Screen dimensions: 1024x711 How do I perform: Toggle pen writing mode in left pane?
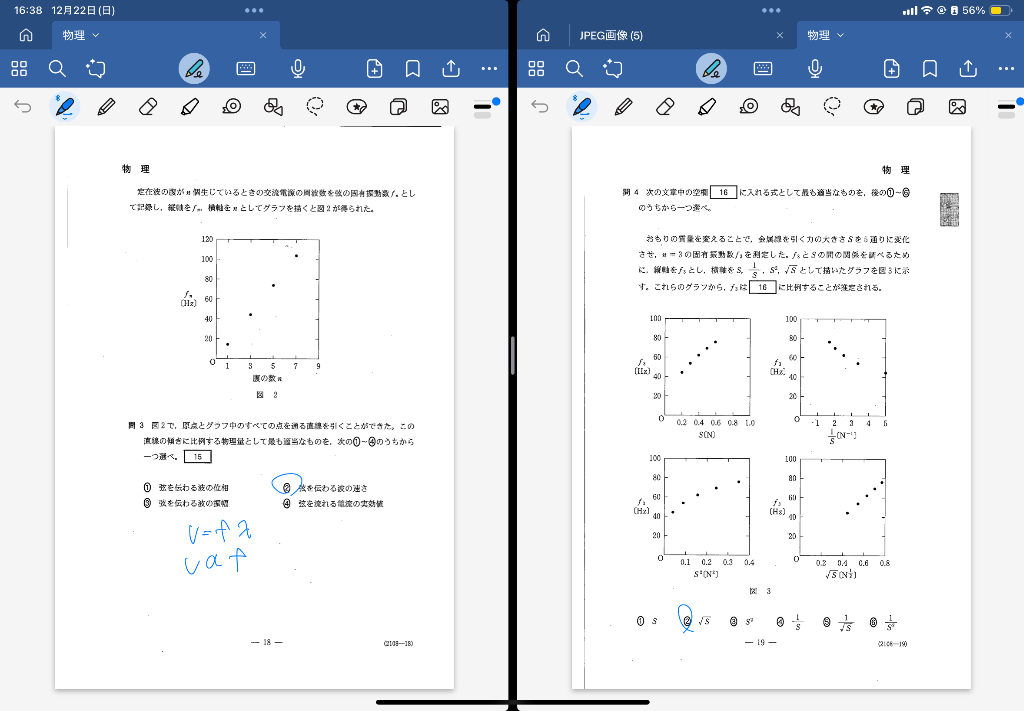pos(195,68)
